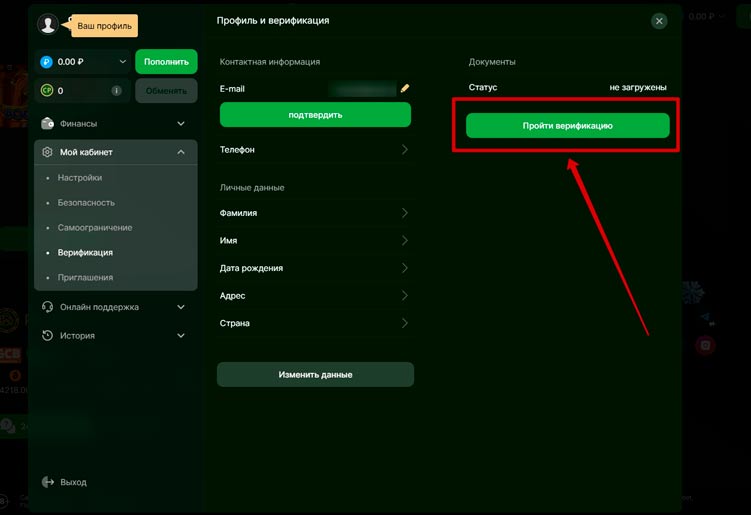Click the не загружены status value
The width and height of the screenshot is (751, 515).
(637, 87)
